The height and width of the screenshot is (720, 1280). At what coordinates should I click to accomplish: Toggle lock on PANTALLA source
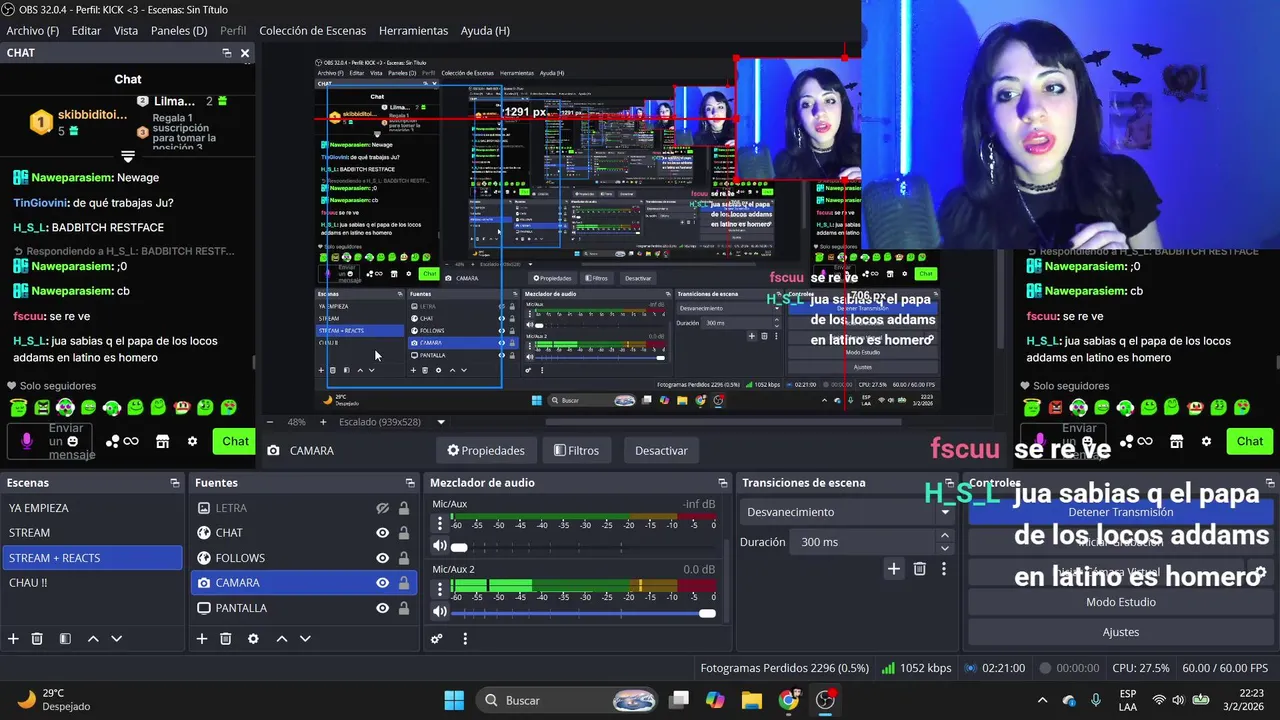tap(404, 608)
